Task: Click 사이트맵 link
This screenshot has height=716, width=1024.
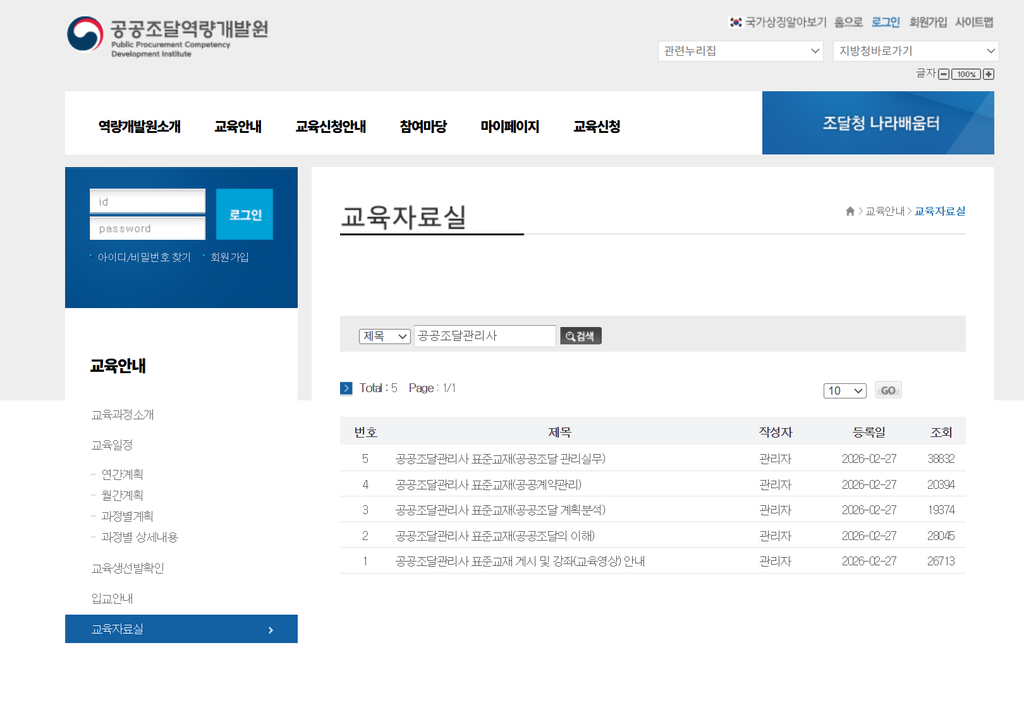Action: point(974,22)
